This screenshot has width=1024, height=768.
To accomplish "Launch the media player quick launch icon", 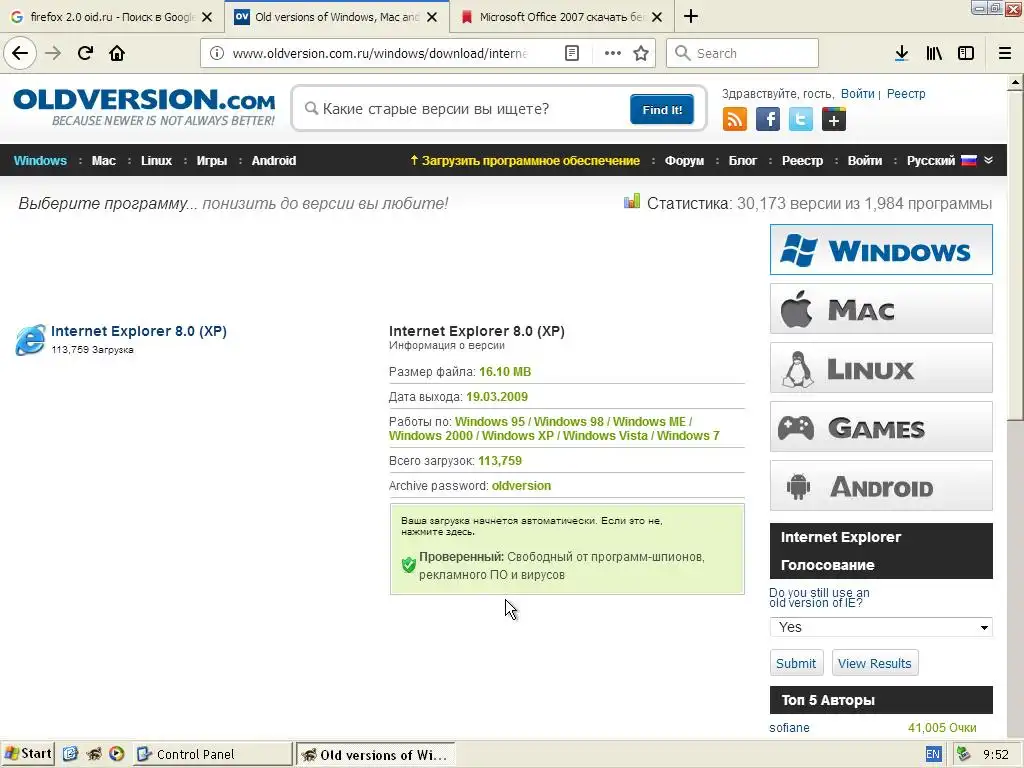I will pos(116,754).
